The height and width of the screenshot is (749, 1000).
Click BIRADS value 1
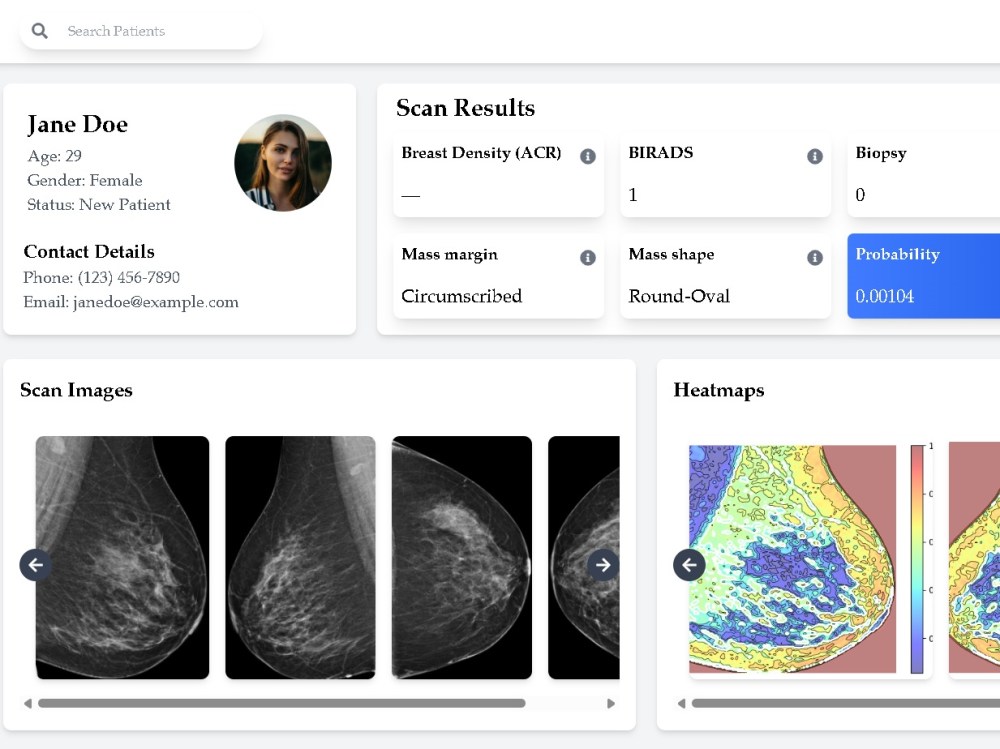click(x=633, y=195)
